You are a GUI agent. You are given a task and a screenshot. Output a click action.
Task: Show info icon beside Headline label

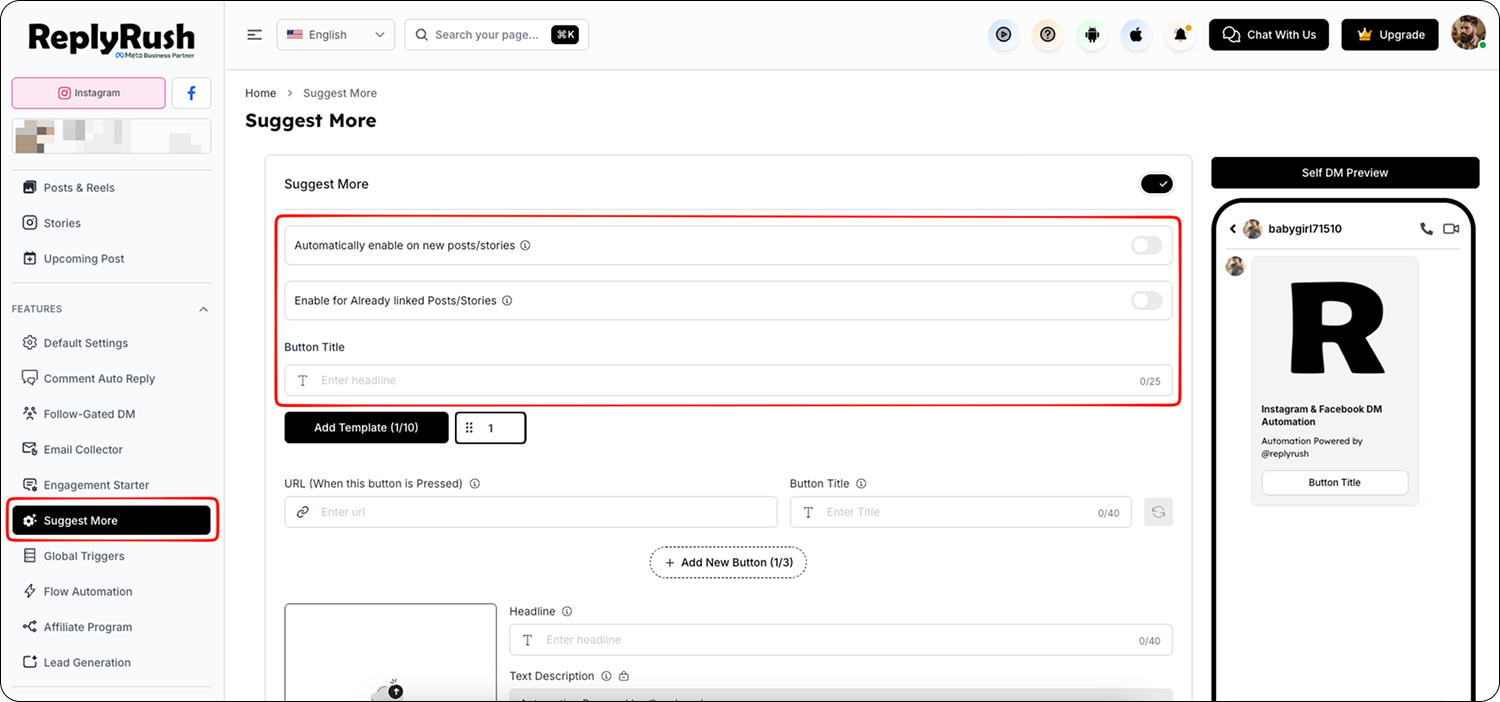[x=567, y=612]
